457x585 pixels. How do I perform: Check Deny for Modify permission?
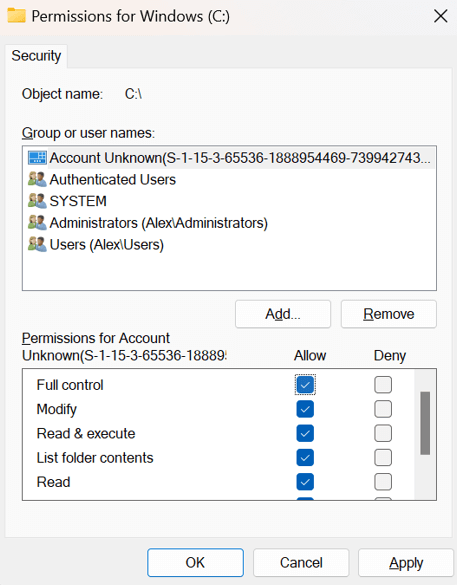pyautogui.click(x=383, y=409)
